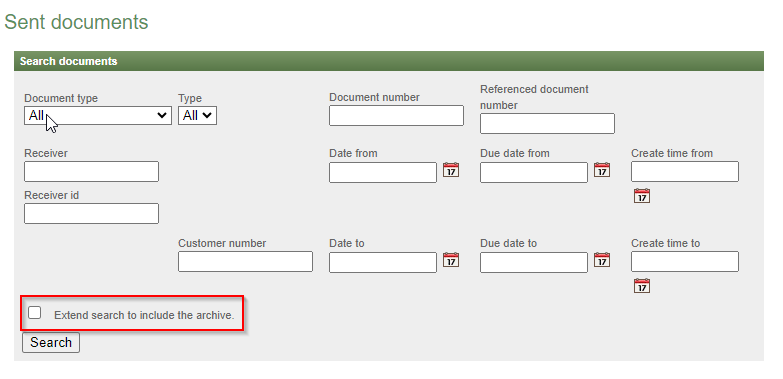The width and height of the screenshot is (783, 379).
Task: Click the Customer number label
Action: pos(222,243)
